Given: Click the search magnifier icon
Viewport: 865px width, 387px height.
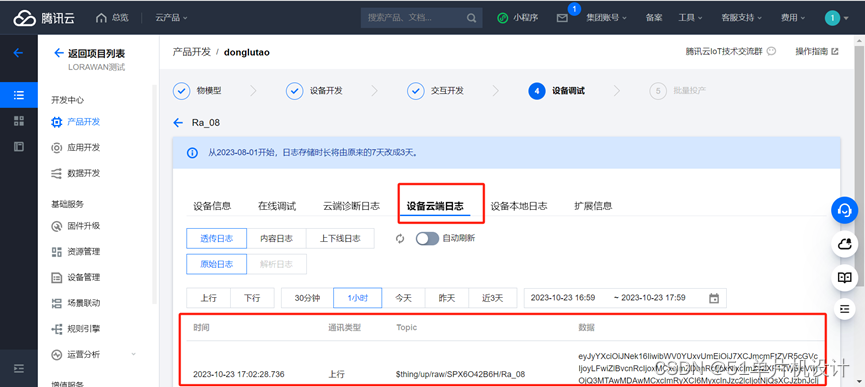Looking at the screenshot, I should coord(471,18).
